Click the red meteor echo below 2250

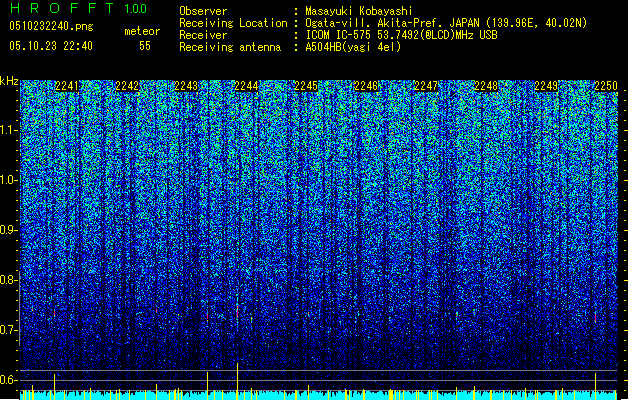(x=595, y=317)
